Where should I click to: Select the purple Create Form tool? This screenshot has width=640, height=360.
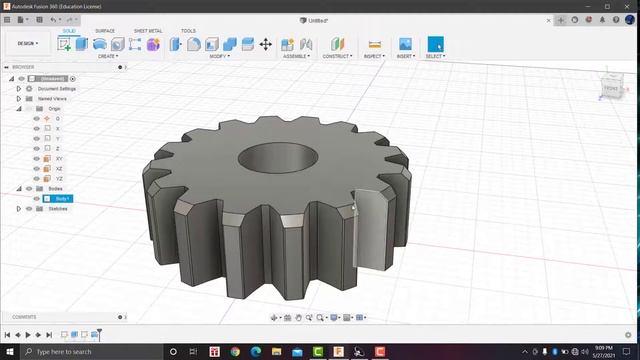coord(153,44)
